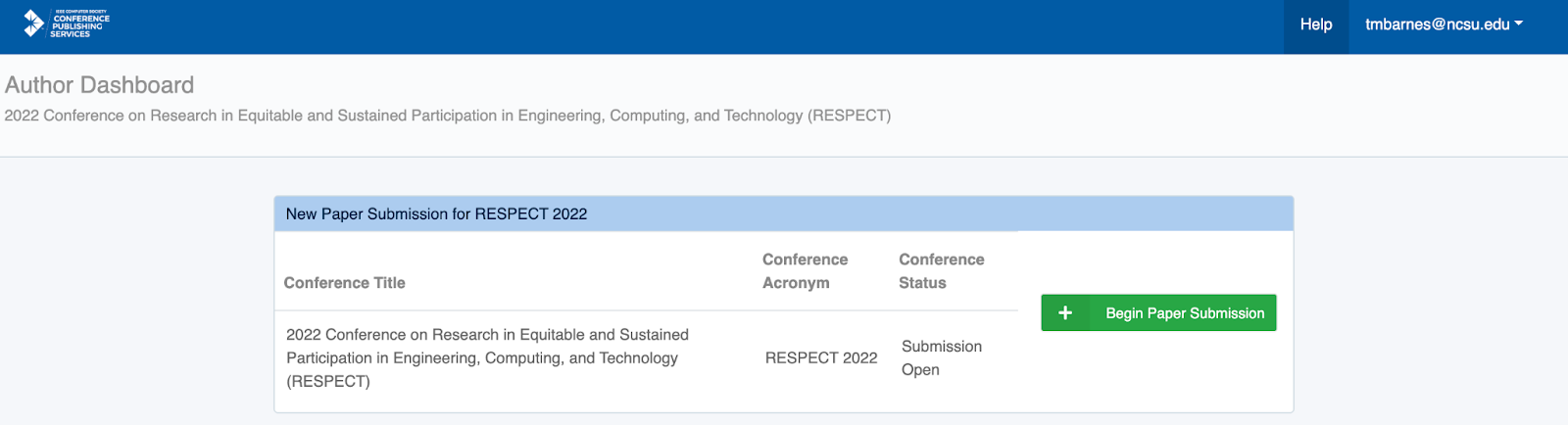
Task: Click the divider line under the page header
Action: tap(784, 157)
